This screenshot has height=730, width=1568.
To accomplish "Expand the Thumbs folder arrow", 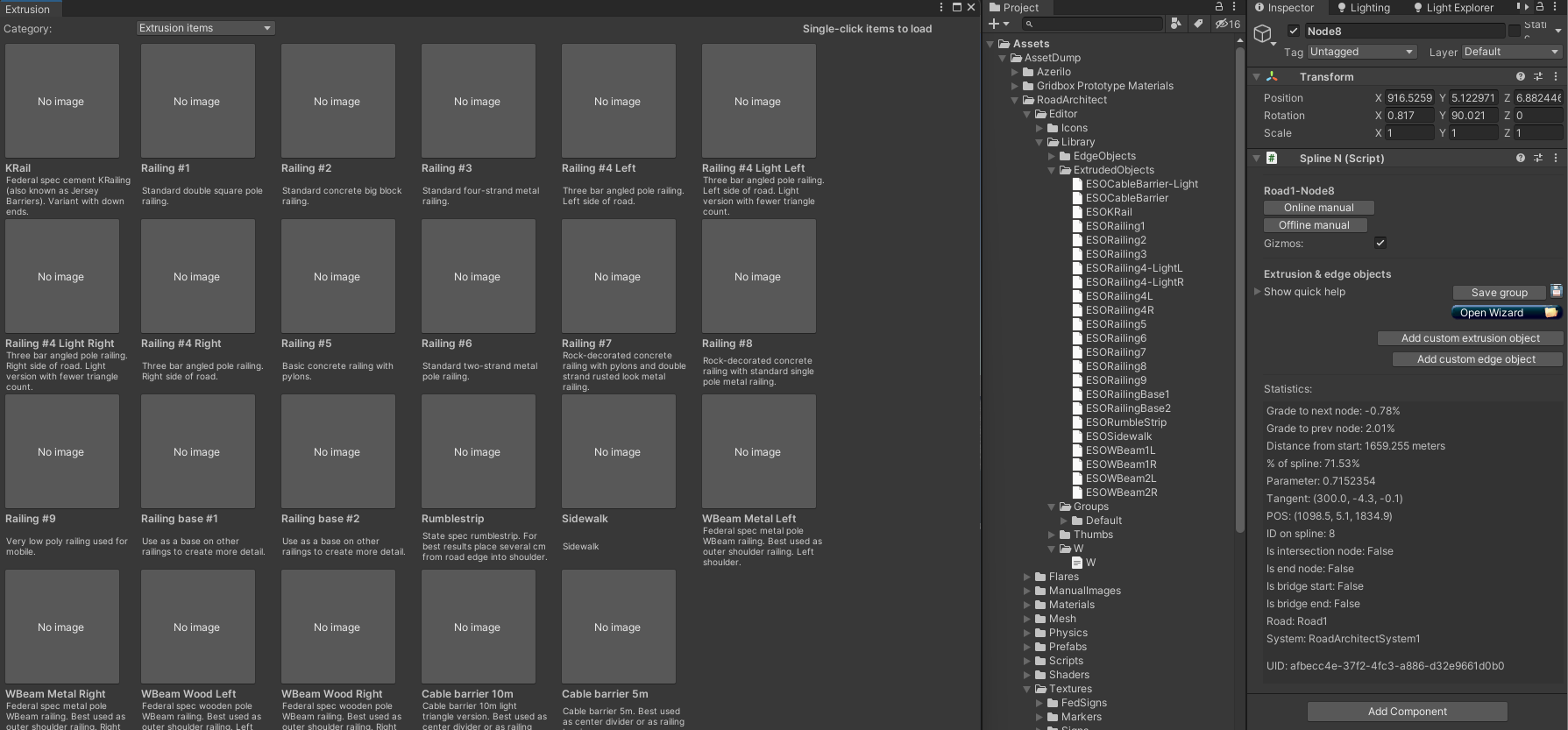I will pos(1052,535).
